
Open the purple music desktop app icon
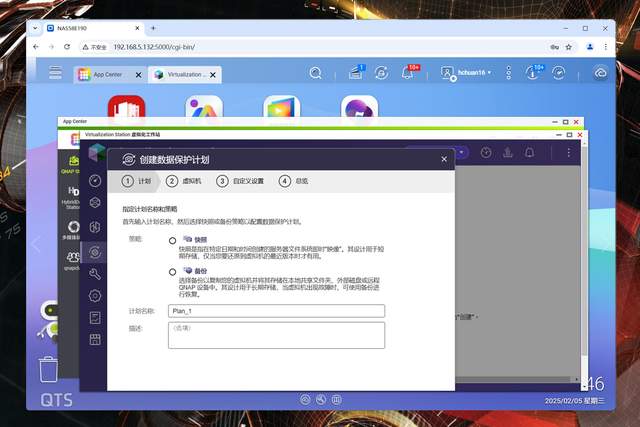click(x=359, y=107)
